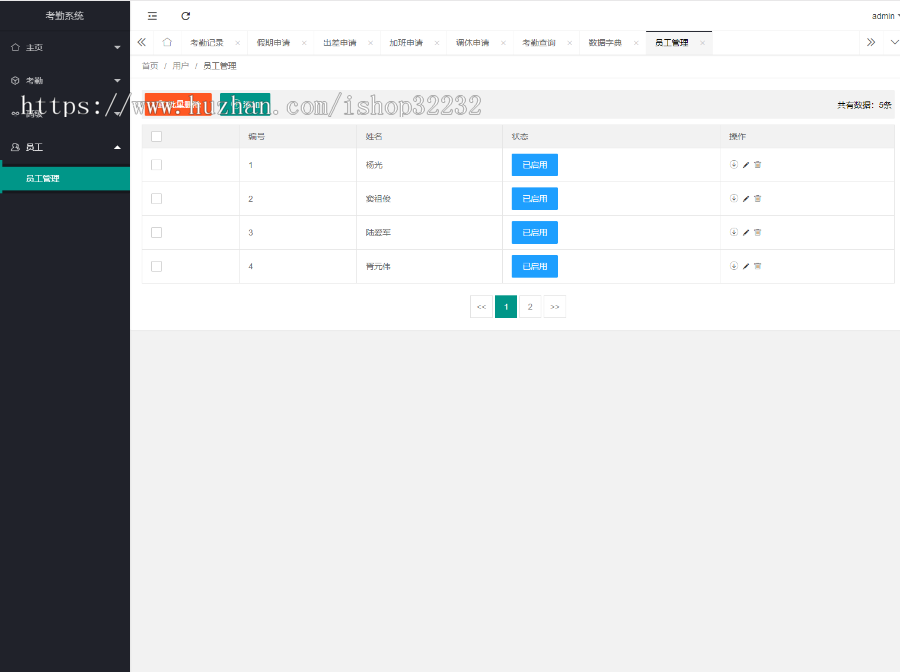Click the trash delete icon in row 4
The image size is (900, 672).
(x=758, y=266)
